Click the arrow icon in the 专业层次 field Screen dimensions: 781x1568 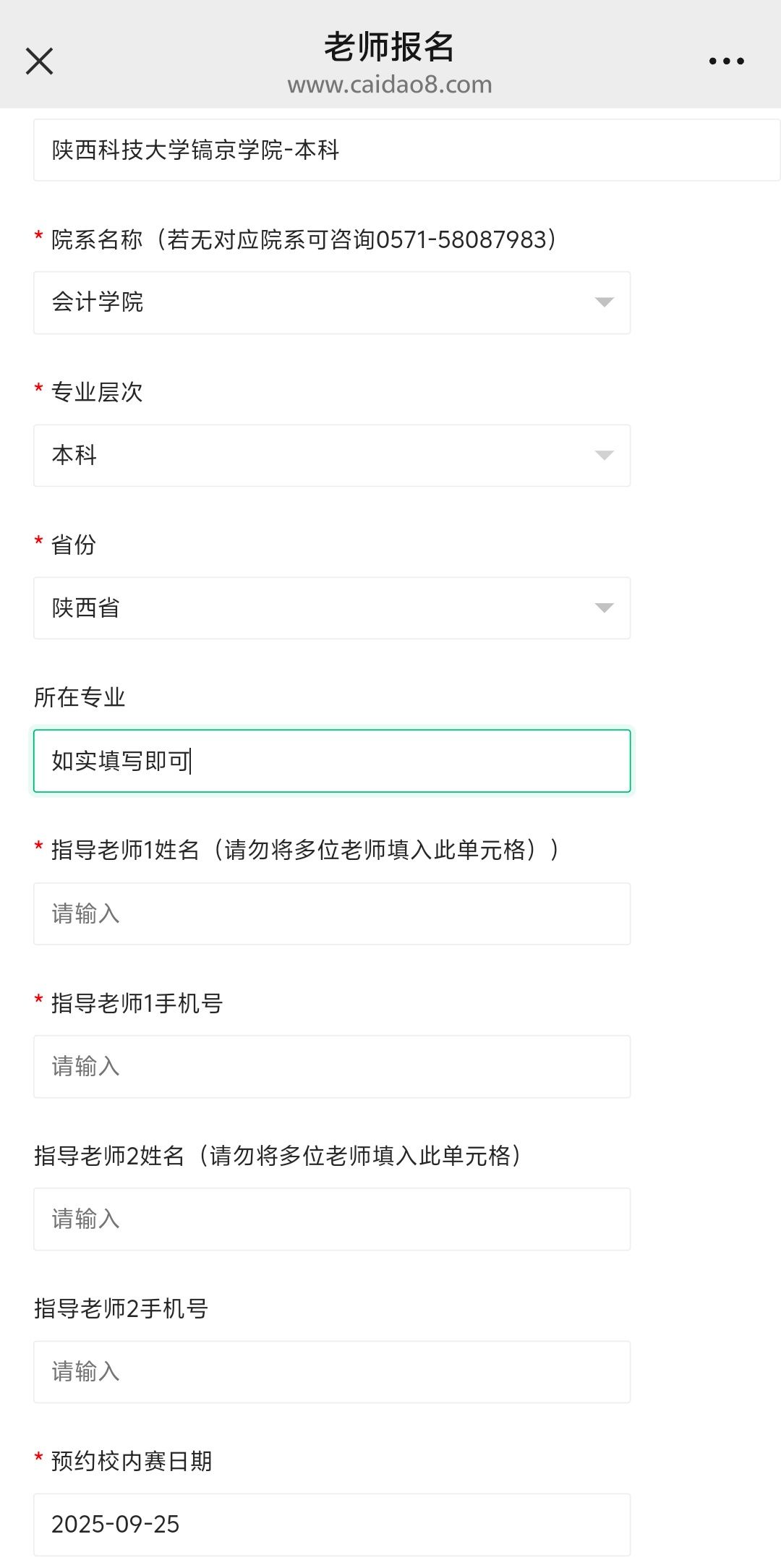[604, 455]
